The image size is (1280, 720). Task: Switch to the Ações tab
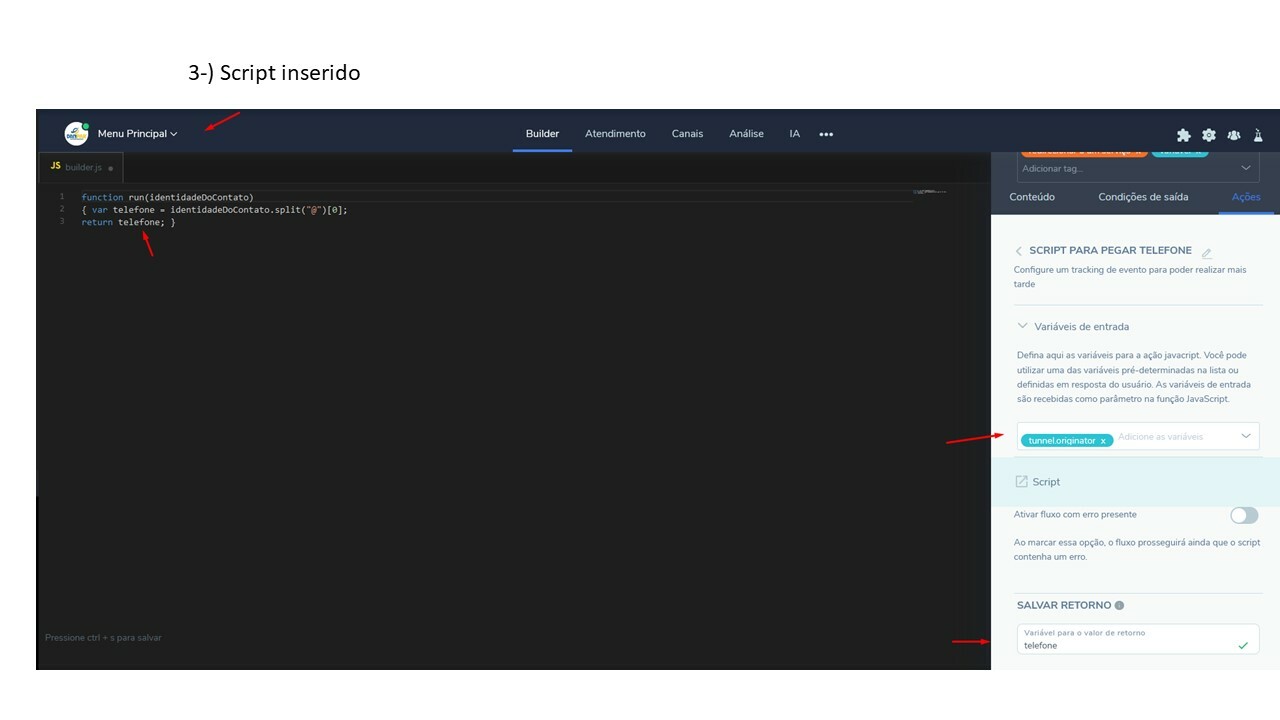[x=1246, y=197]
